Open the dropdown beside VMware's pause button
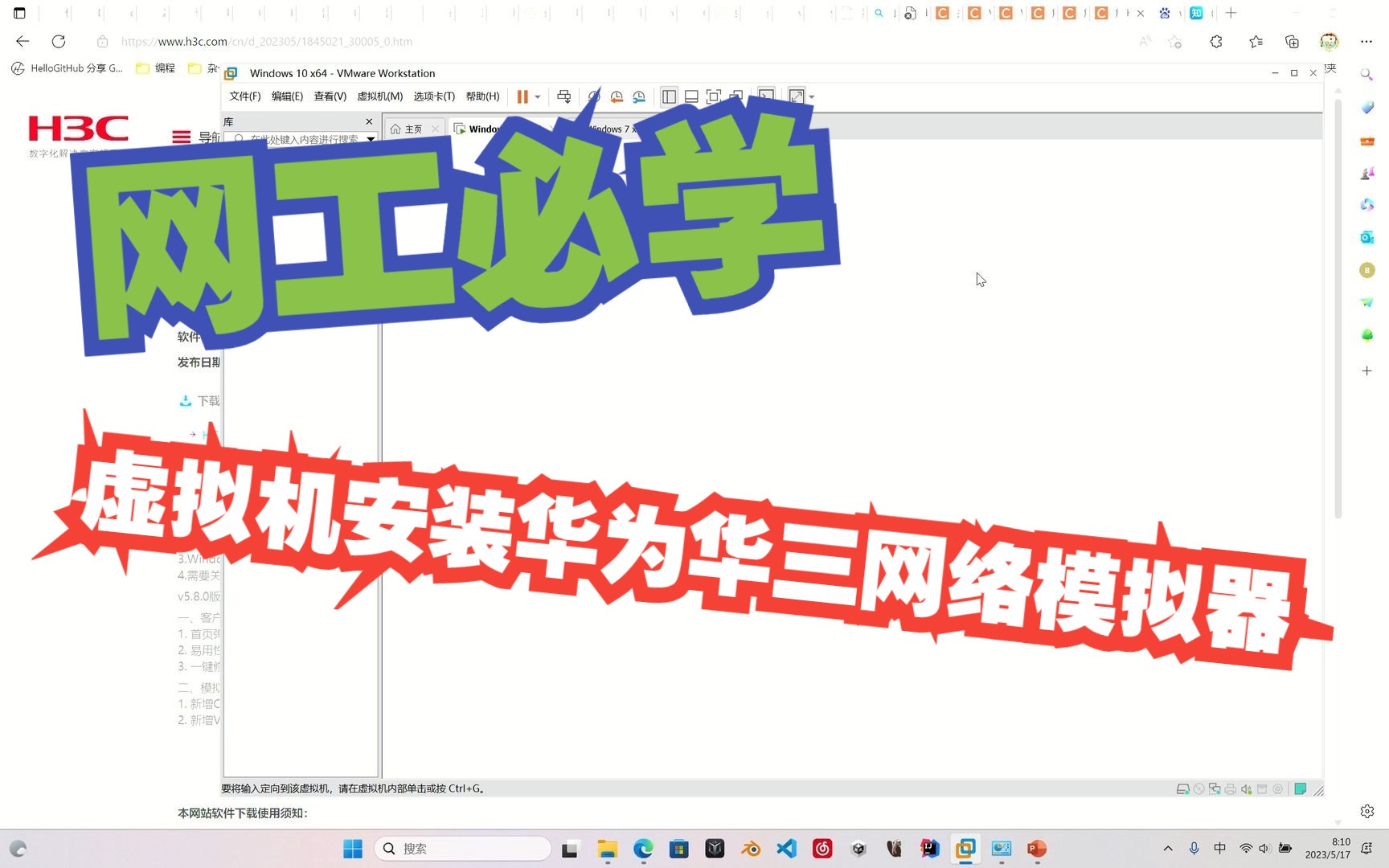The image size is (1389, 868). coord(538,97)
